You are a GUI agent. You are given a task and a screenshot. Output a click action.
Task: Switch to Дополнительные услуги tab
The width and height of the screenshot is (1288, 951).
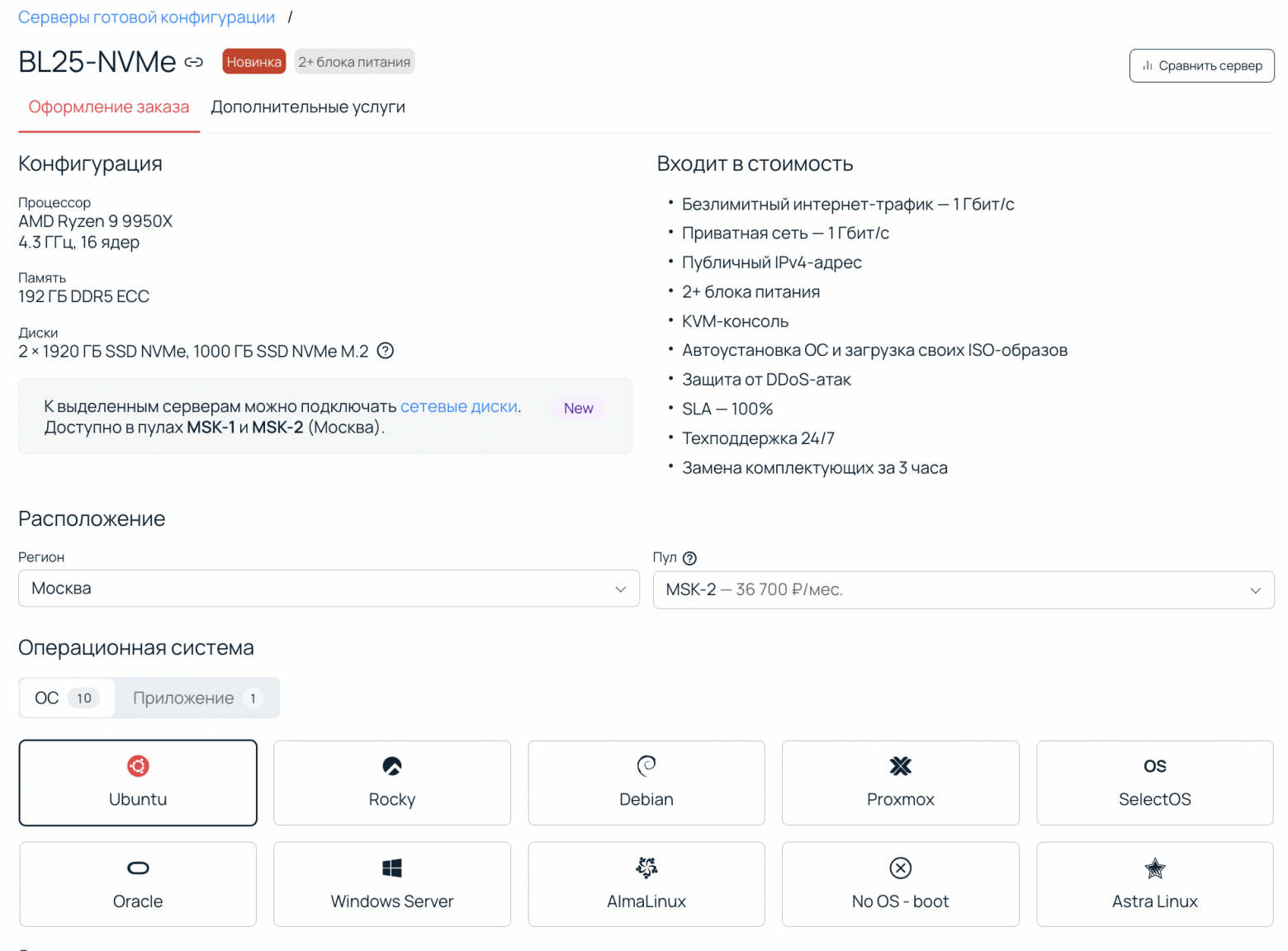tap(308, 107)
